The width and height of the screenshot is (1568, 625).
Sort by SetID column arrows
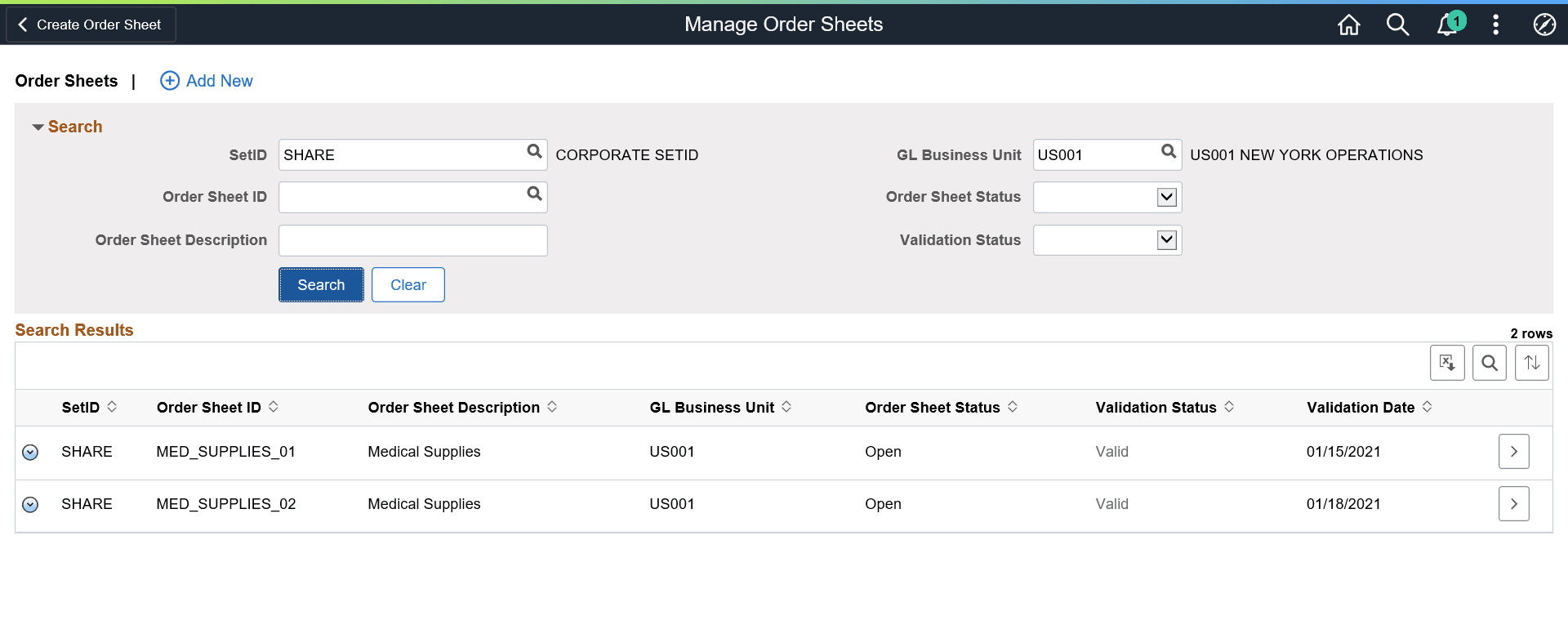[112, 407]
